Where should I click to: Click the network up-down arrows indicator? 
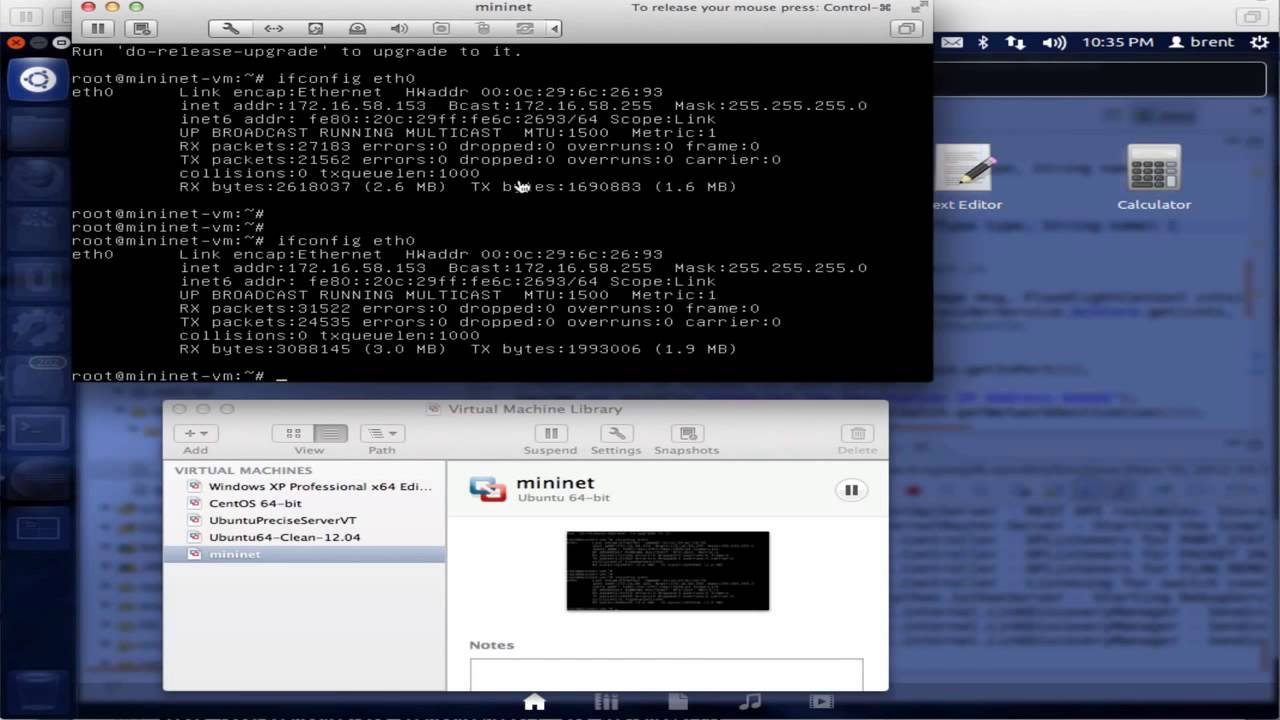(1015, 42)
